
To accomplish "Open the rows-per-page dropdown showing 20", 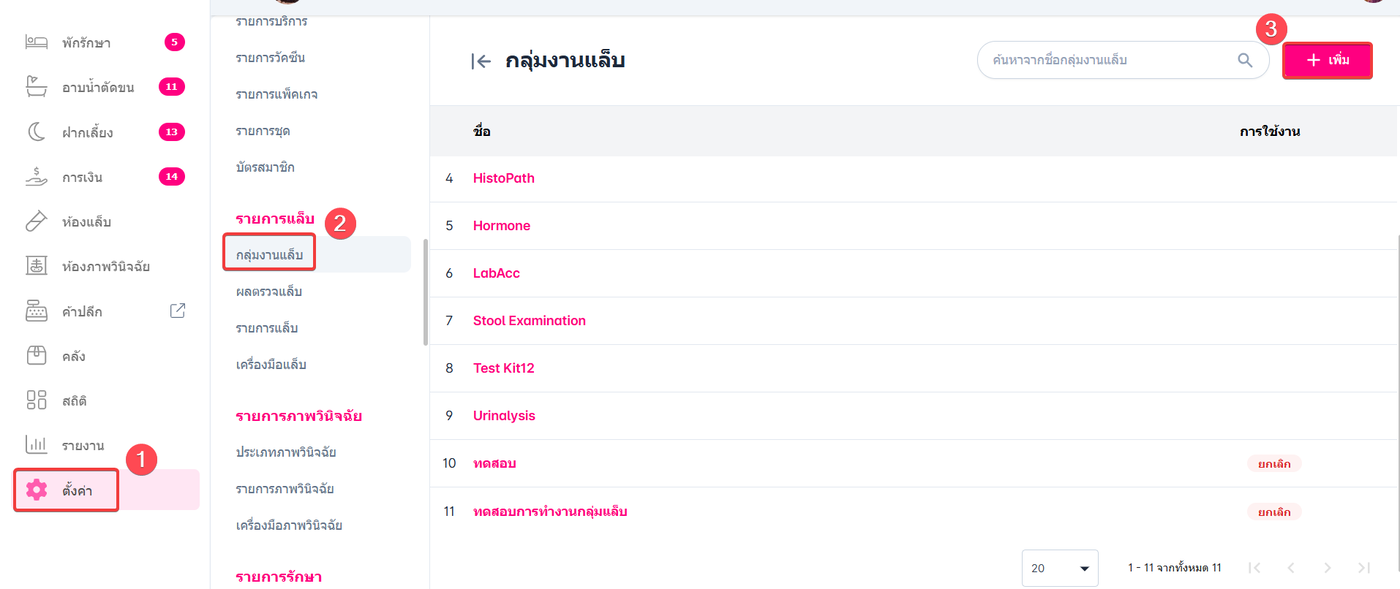I will (x=1060, y=568).
